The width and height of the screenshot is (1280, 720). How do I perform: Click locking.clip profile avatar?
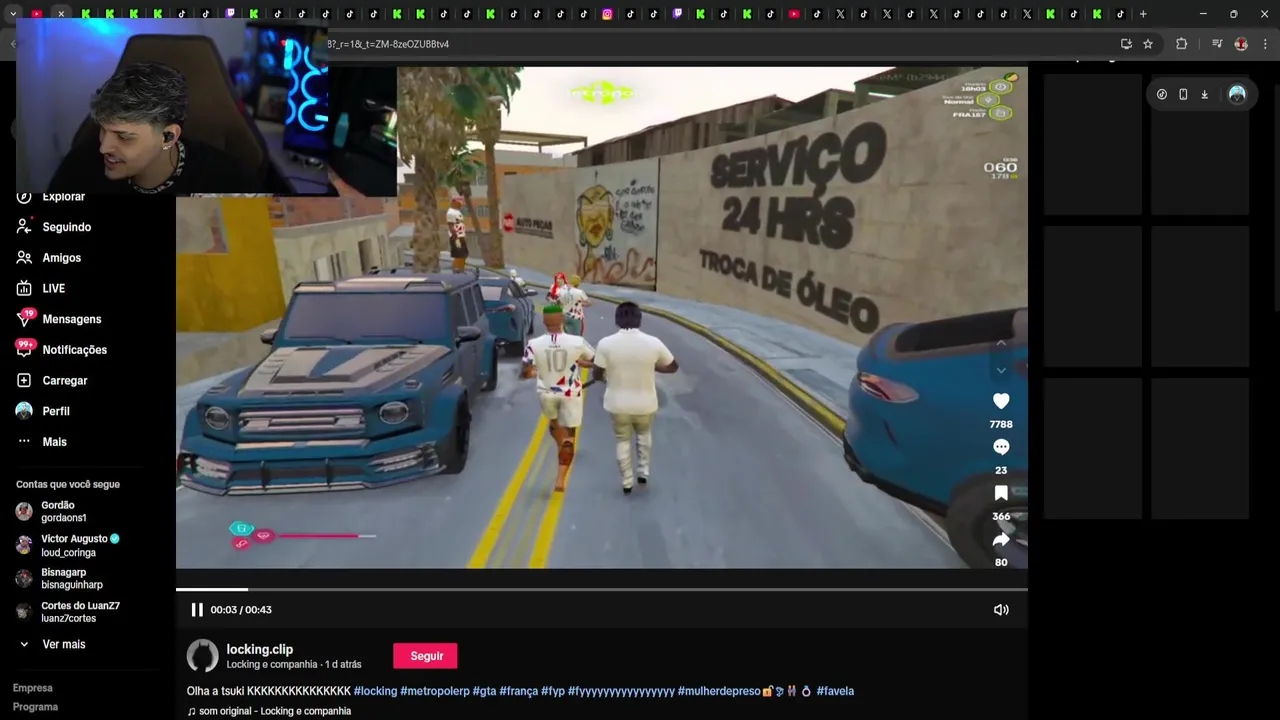pyautogui.click(x=203, y=656)
